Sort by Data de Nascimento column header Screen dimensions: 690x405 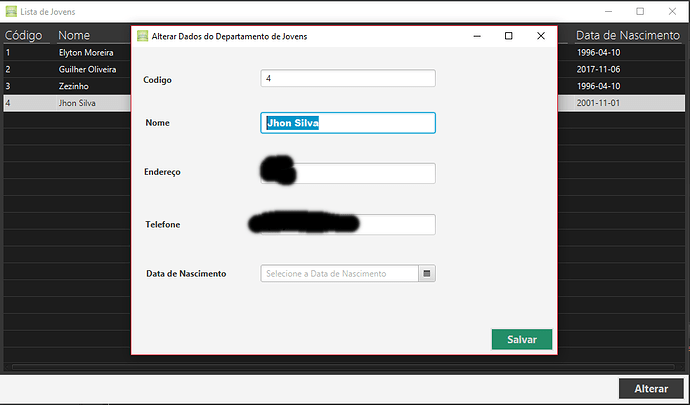coord(628,35)
